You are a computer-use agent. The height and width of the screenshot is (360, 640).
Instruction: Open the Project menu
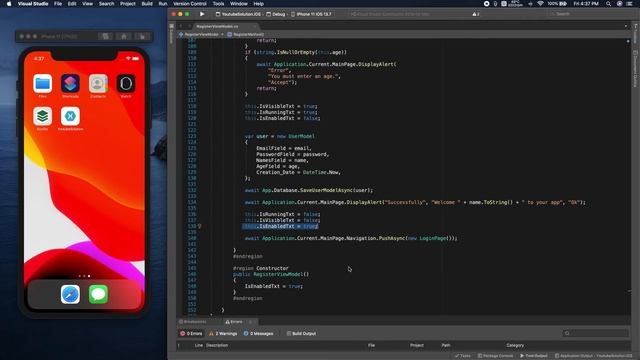[x=127, y=4]
